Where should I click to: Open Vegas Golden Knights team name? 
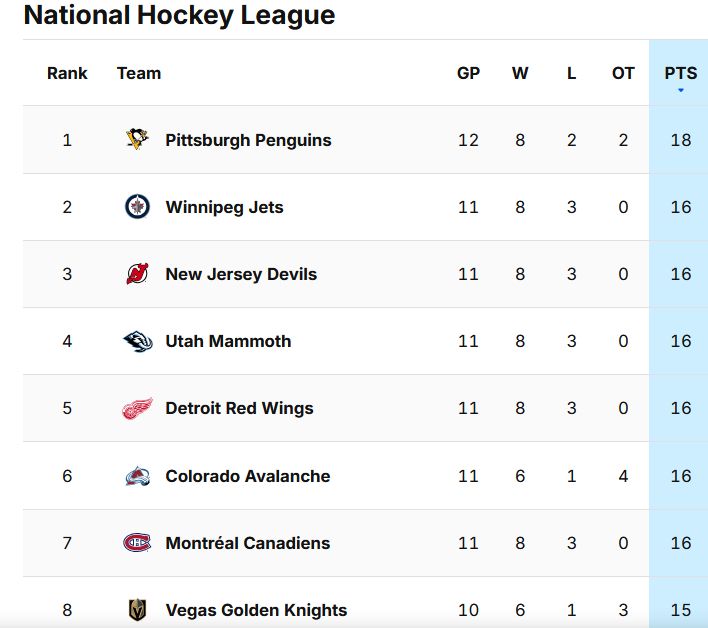point(256,610)
